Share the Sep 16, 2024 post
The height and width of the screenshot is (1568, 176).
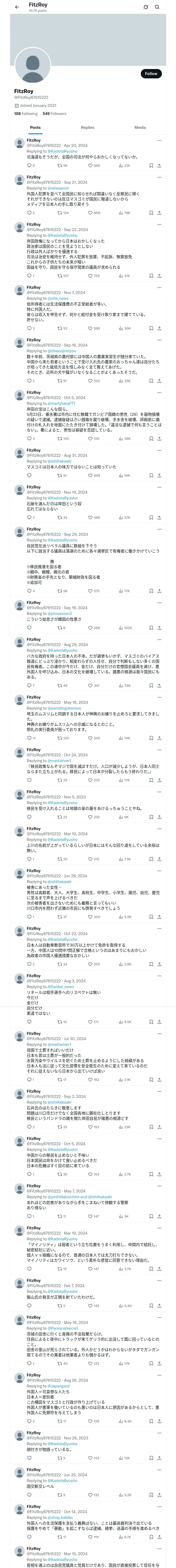coord(159,381)
